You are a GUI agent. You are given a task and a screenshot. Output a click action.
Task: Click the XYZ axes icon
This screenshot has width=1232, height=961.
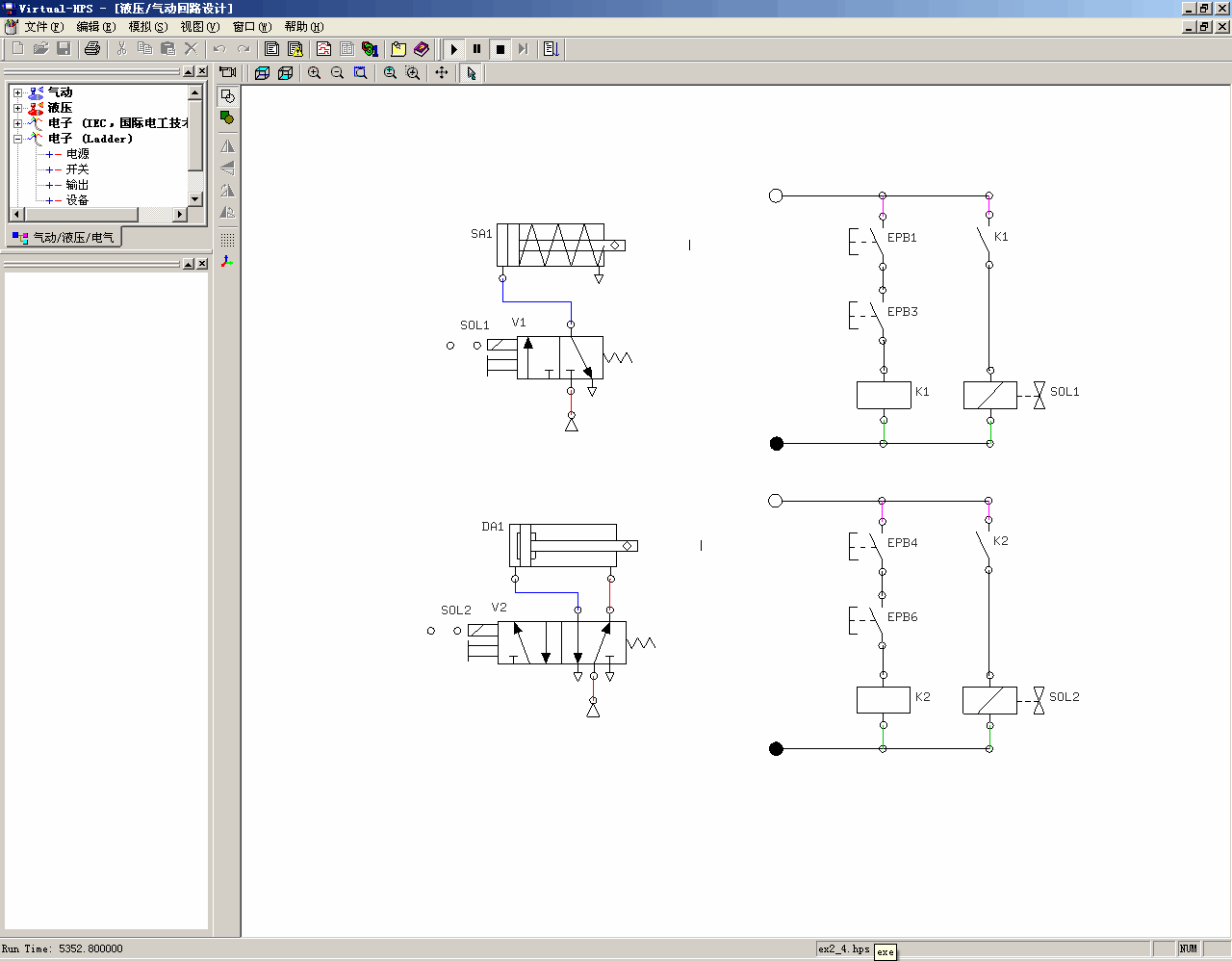[227, 261]
